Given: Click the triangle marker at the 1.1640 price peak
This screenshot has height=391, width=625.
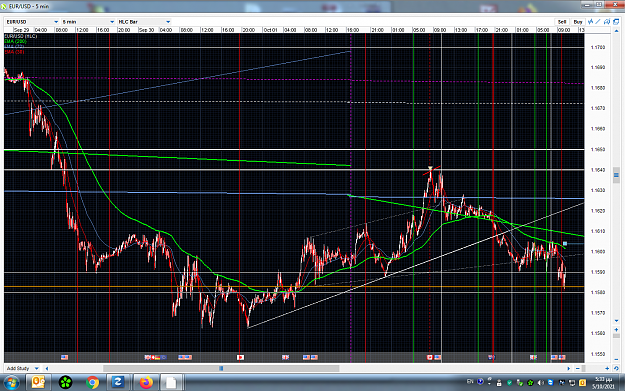Looking at the screenshot, I should coord(430,168).
